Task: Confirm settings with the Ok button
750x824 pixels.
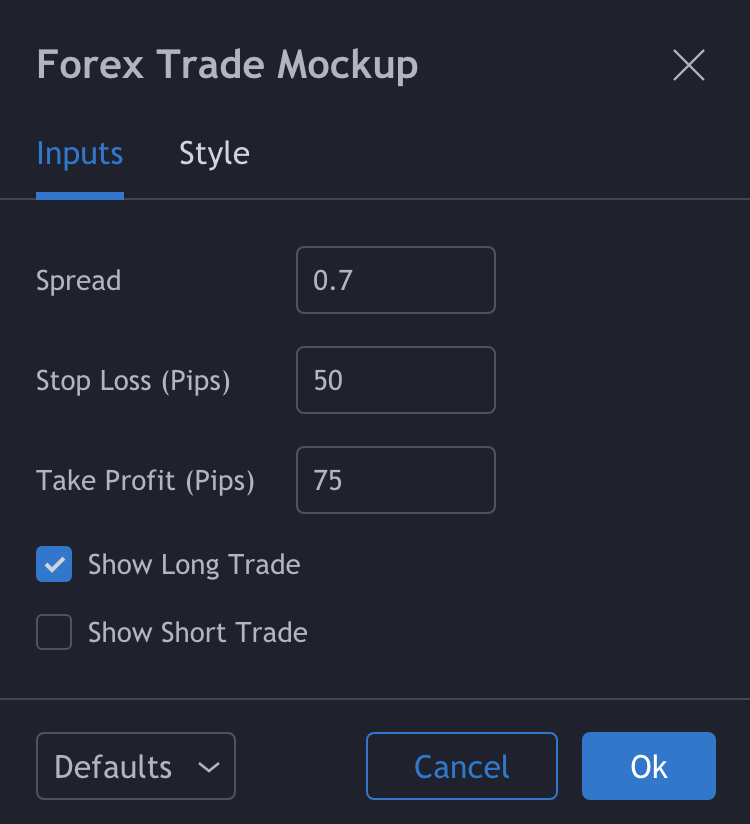Action: (648, 767)
